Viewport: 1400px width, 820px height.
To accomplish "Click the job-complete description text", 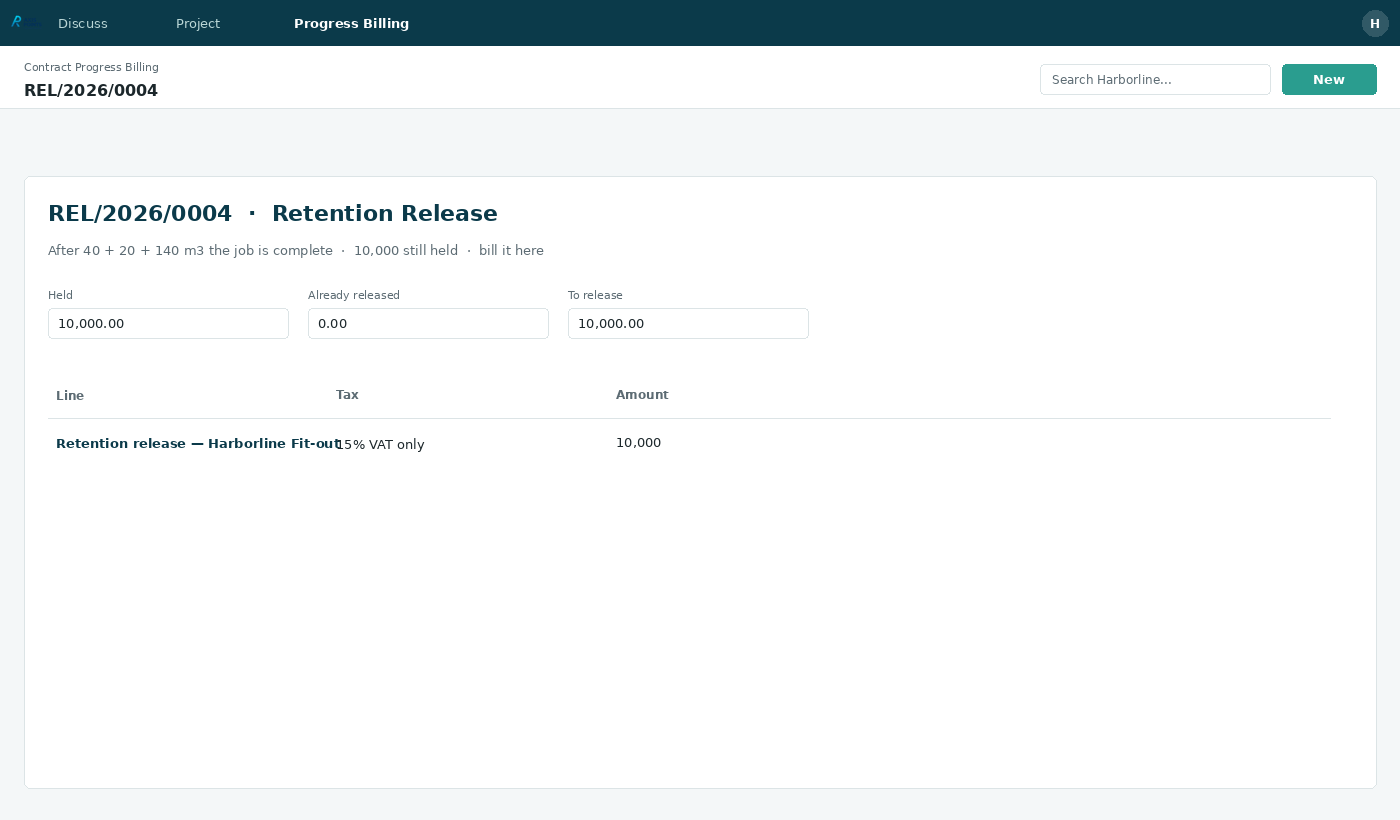I will click(296, 251).
